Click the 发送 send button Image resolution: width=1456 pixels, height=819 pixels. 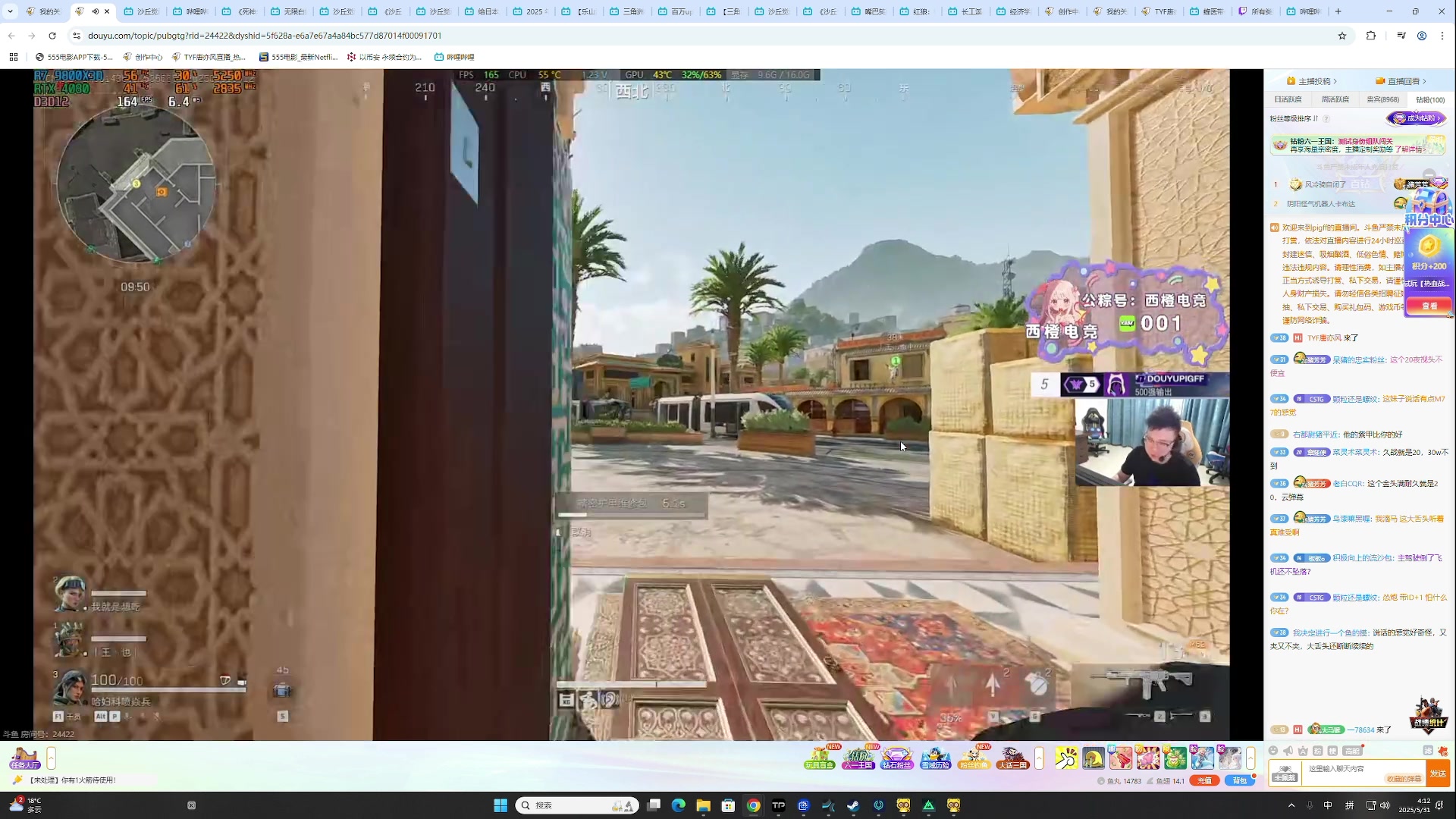(x=1438, y=773)
